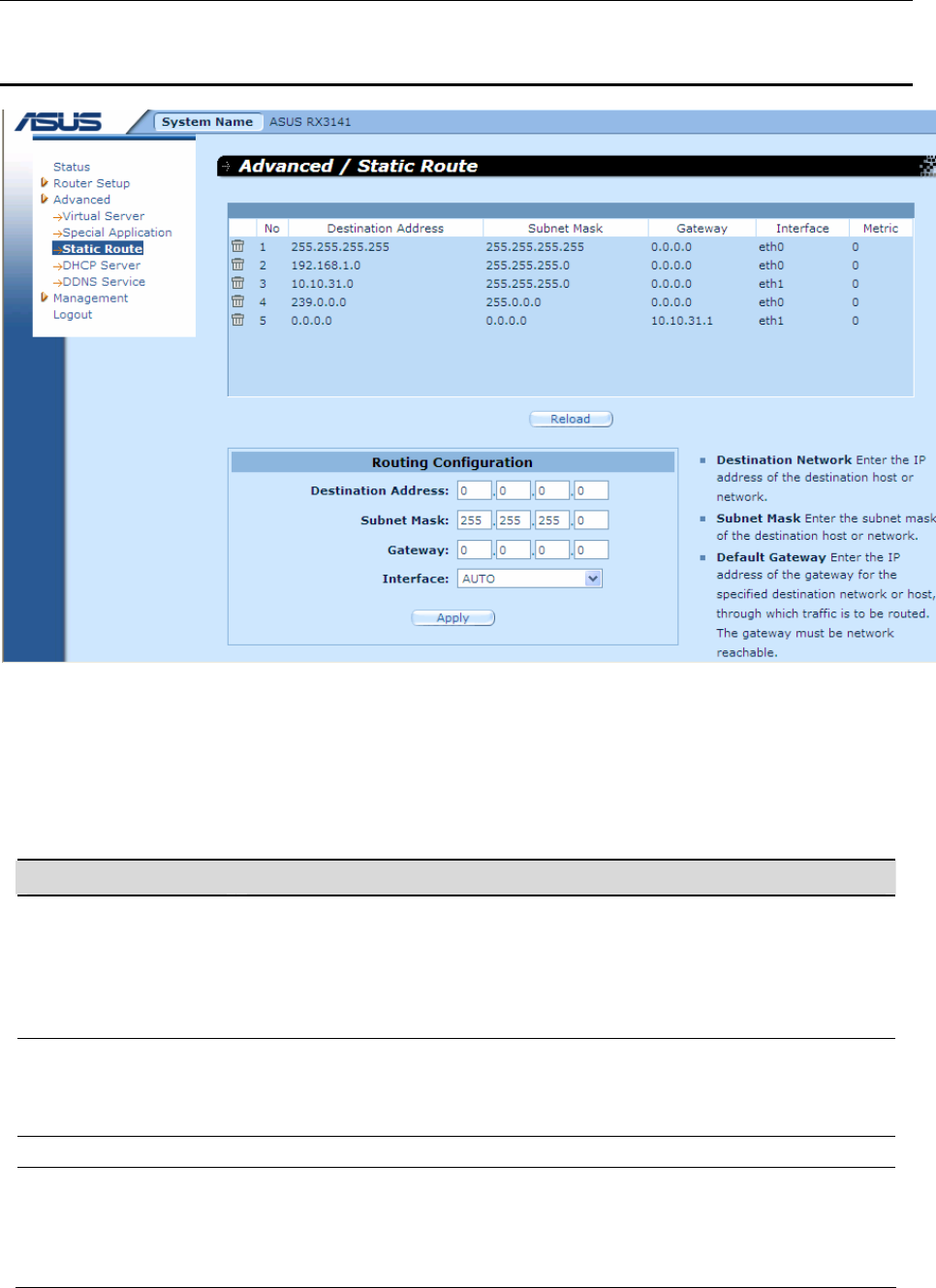This screenshot has height=1288, width=936.
Task: Click the Destination Address column header
Action: coord(386,229)
